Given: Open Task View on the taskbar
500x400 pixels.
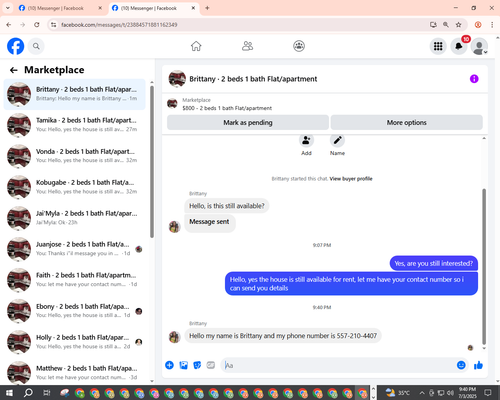Looking at the screenshot, I should [x=47, y=393].
